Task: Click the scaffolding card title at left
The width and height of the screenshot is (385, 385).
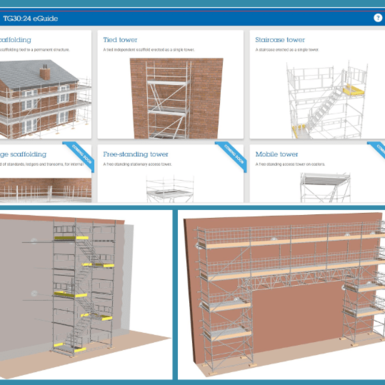Action: (15, 40)
